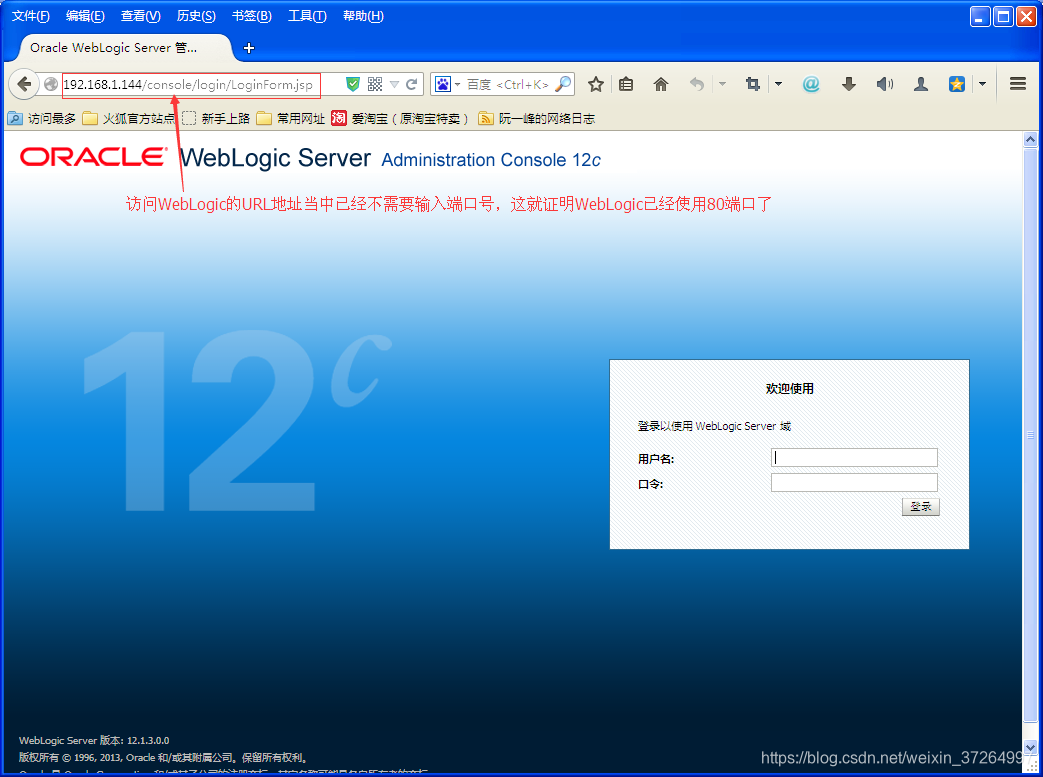
Task: Open downloads with the down arrow icon
Action: click(849, 84)
